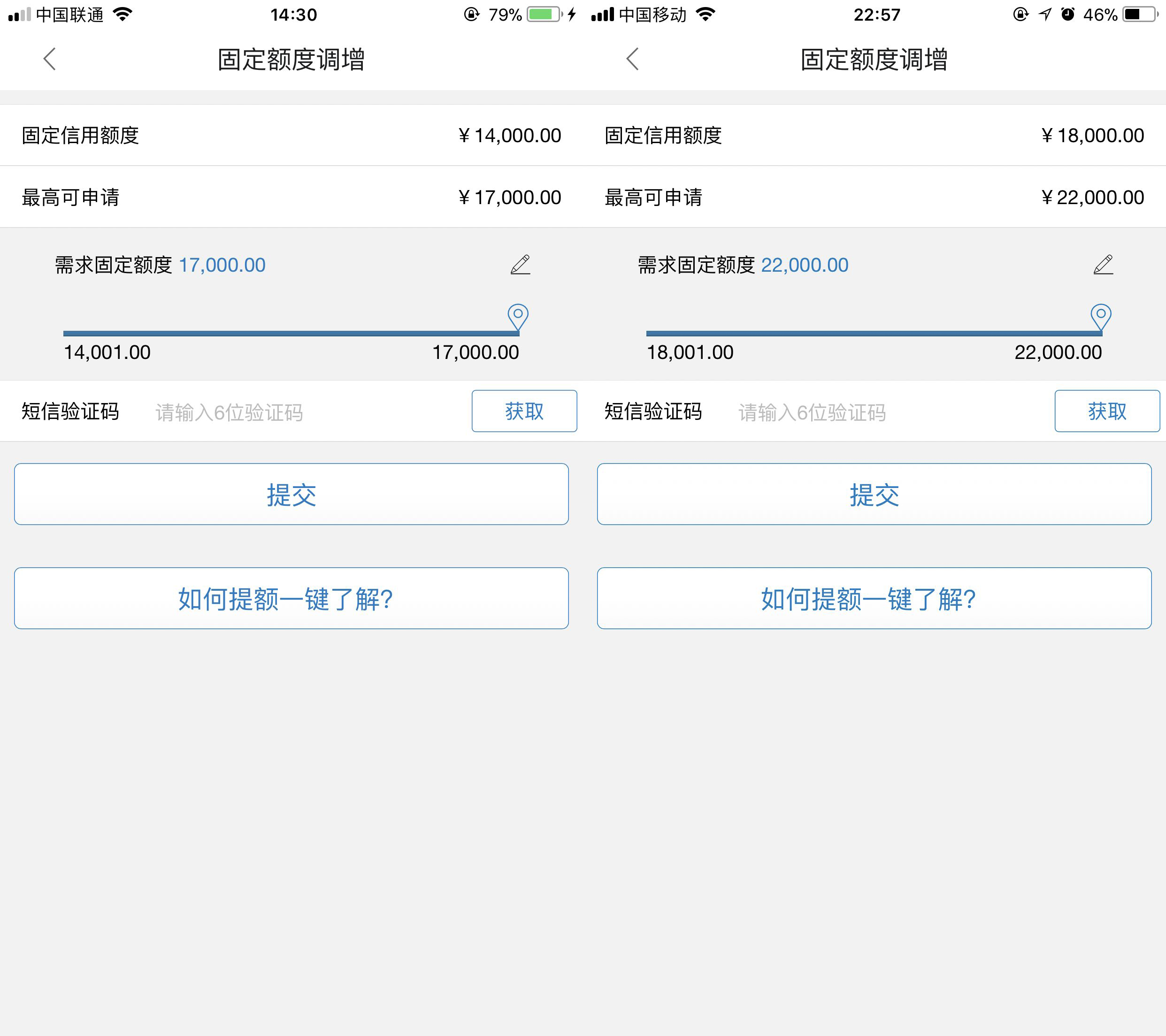This screenshot has height=1036, width=1166.
Task: Click slider pin marker above 22,000.00
Action: [1101, 317]
